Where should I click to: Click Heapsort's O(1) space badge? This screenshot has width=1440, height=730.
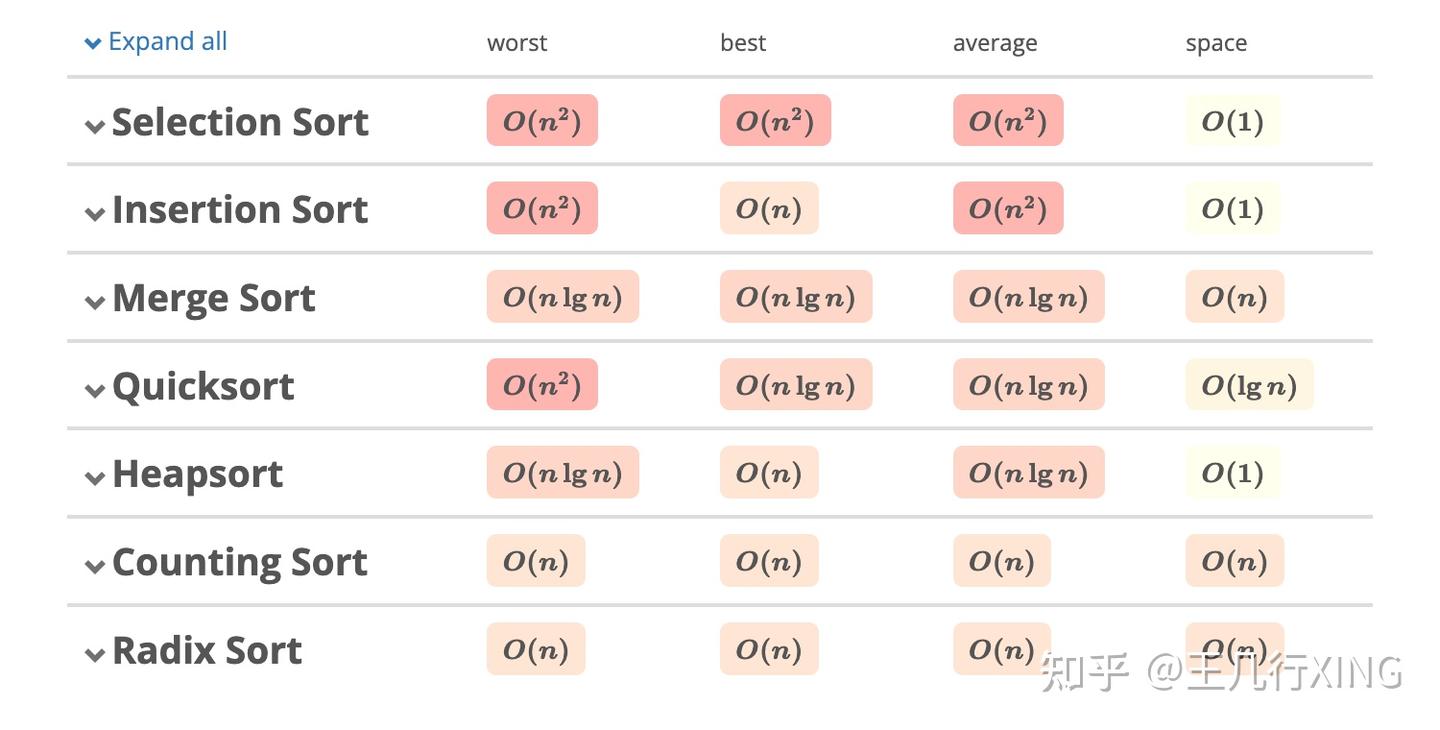coord(1232,472)
